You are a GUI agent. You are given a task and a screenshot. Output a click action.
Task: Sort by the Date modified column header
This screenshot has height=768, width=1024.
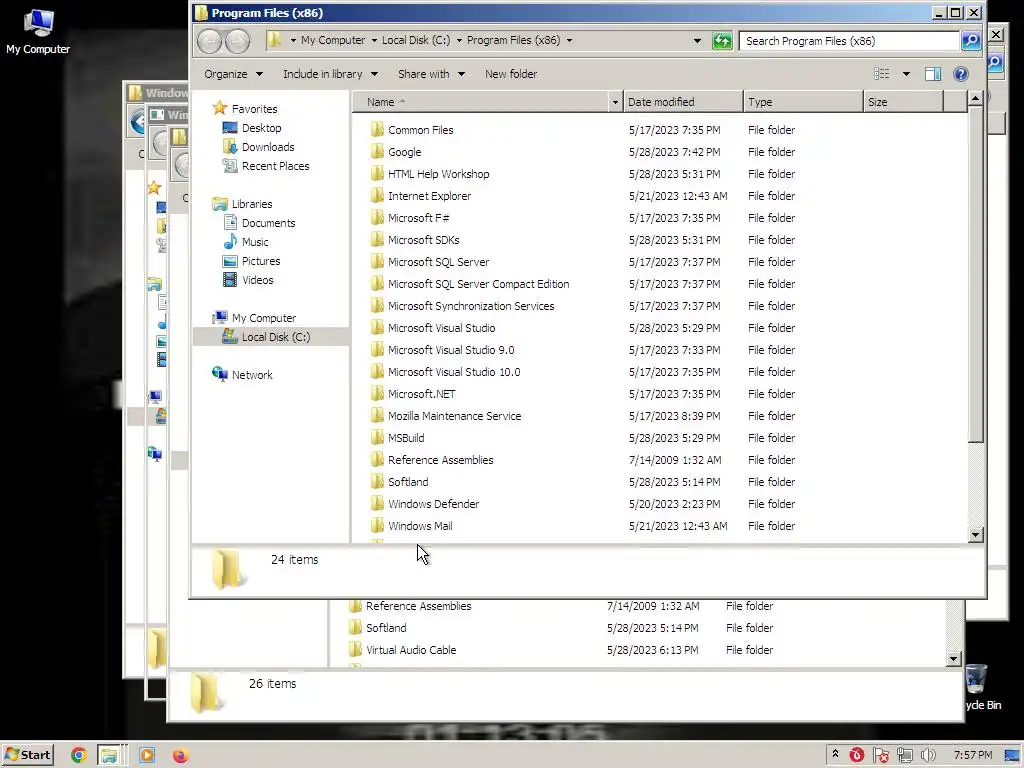[683, 102]
